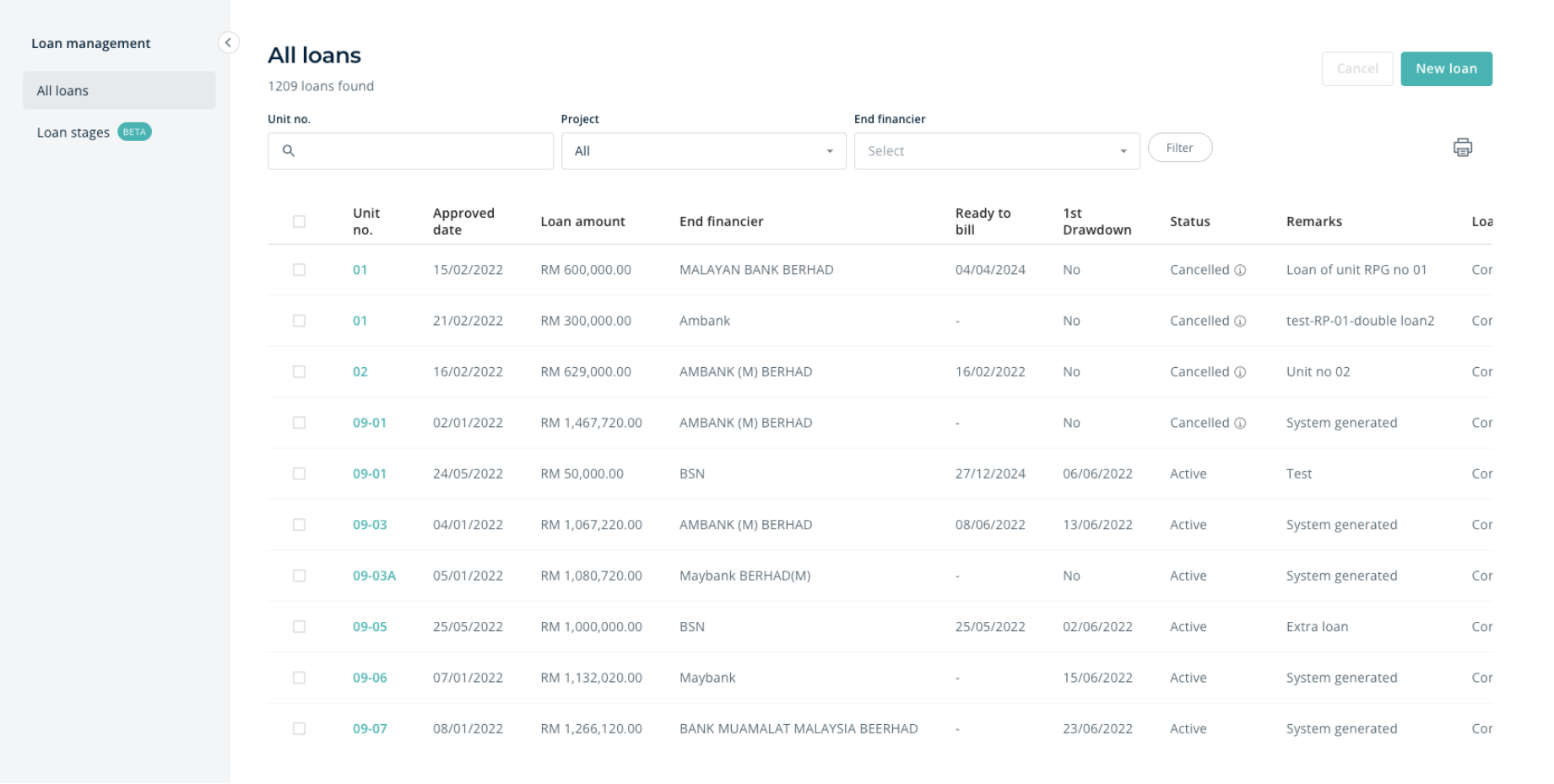Go to All loans in sidebar

(119, 90)
